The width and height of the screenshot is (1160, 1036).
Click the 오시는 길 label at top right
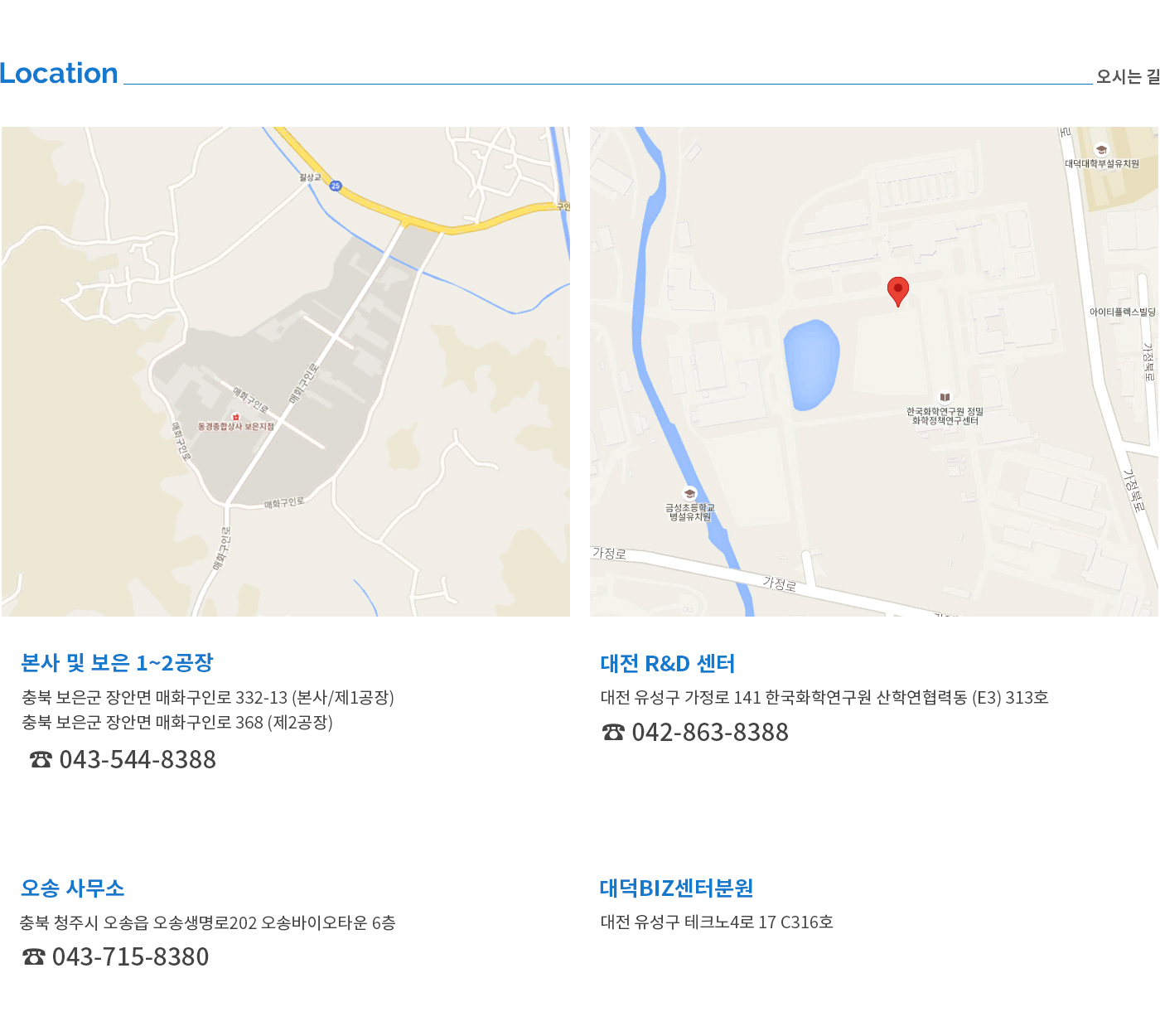pos(1127,77)
